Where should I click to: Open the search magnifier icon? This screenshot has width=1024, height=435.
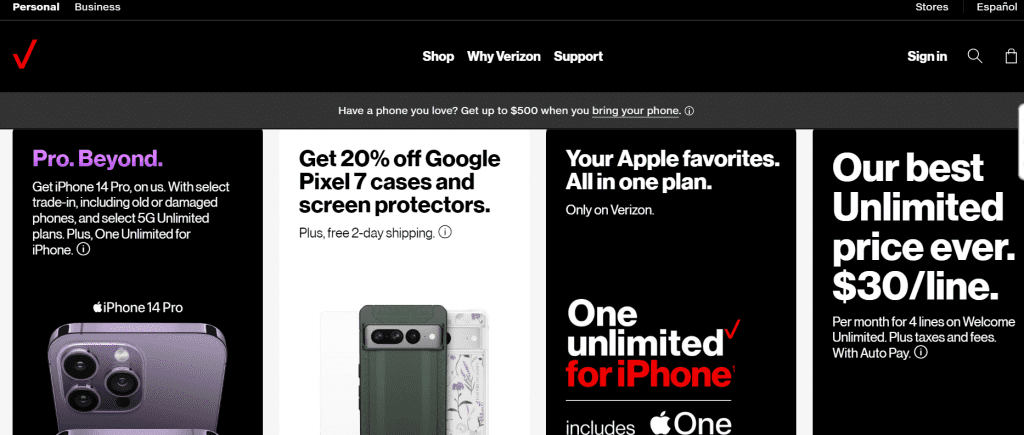[x=974, y=56]
